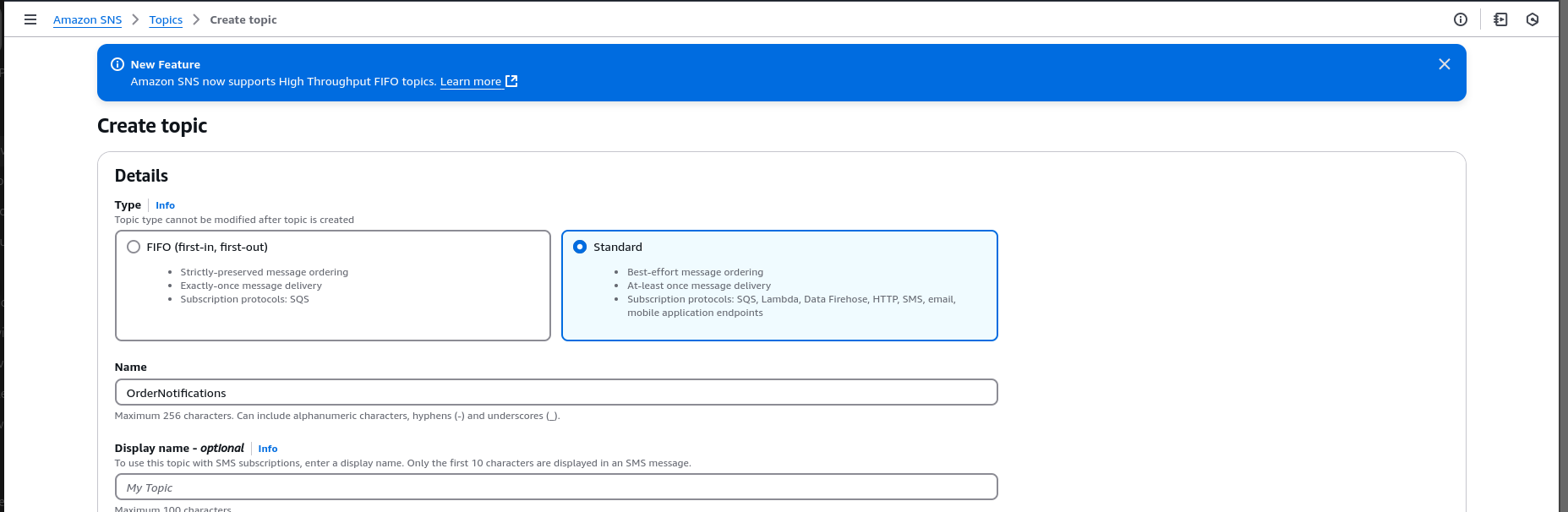Open the Info link next to Display name
1568x512 pixels.
tap(267, 449)
